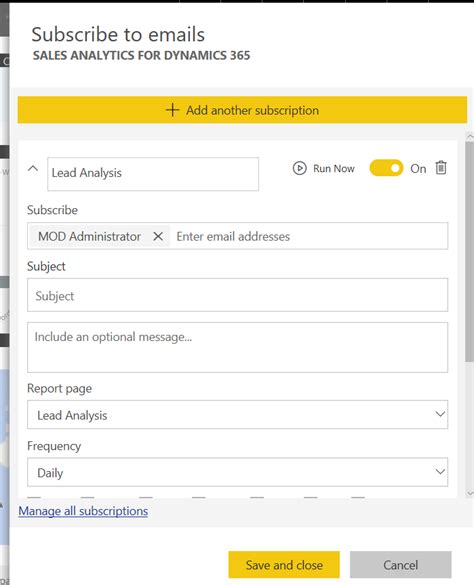The width and height of the screenshot is (474, 585).
Task: Cancel the subscription dialog
Action: 400,564
